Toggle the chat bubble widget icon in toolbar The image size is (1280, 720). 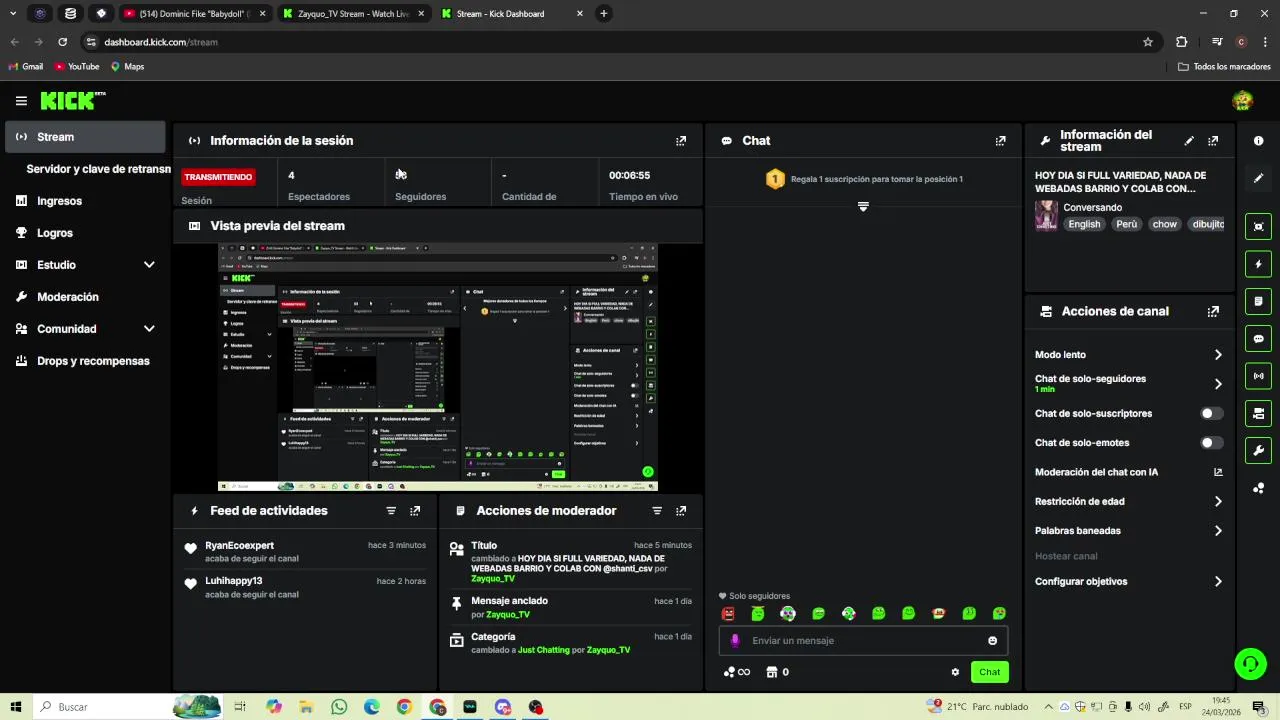(x=1258, y=339)
